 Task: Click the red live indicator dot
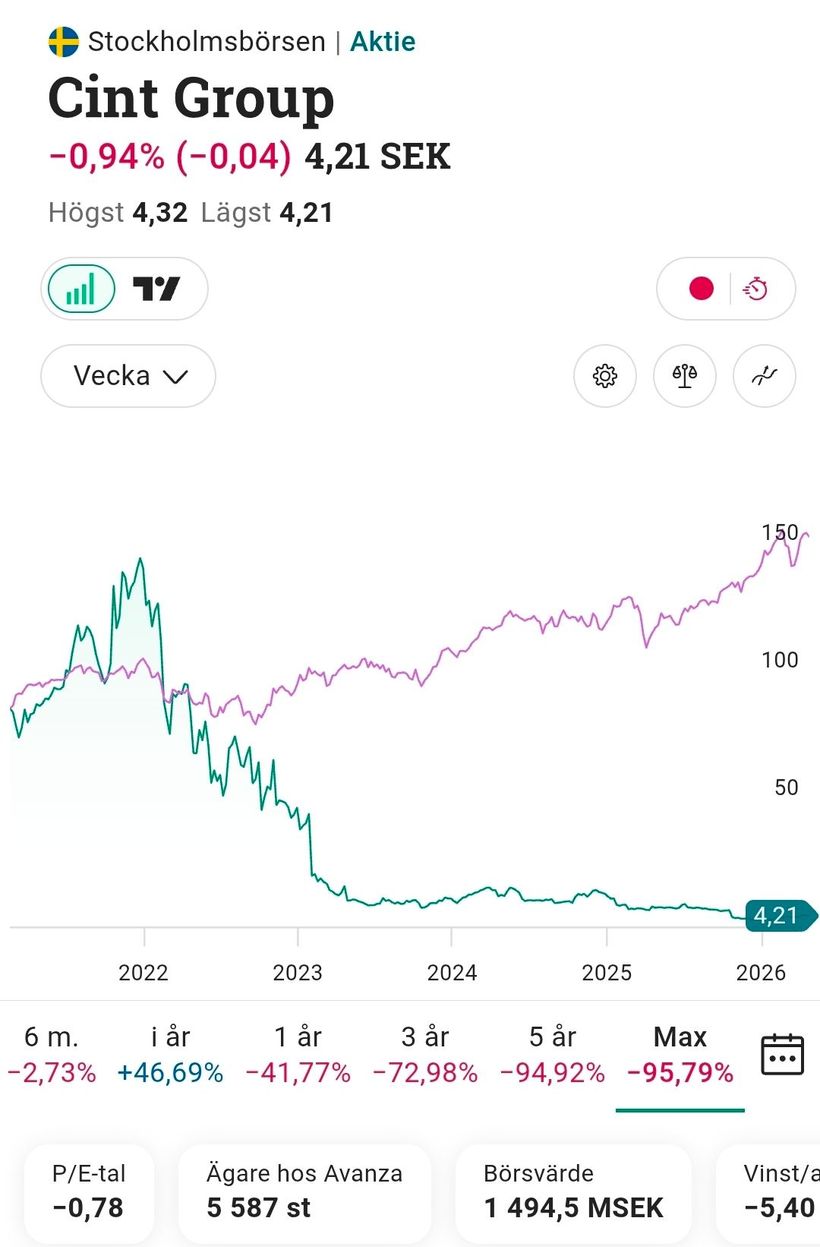[701, 289]
